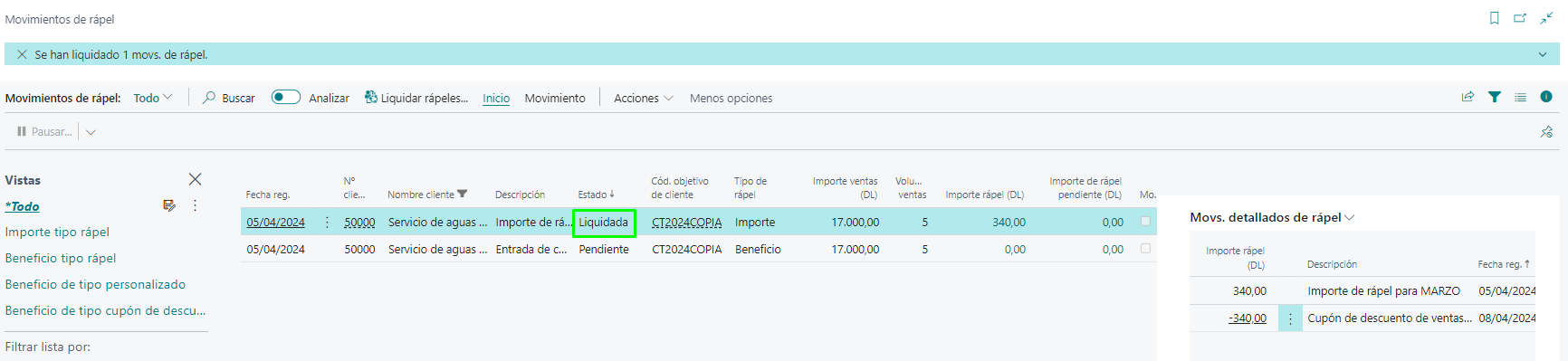
Task: Open the more options dots for Todo view
Action: click(195, 205)
